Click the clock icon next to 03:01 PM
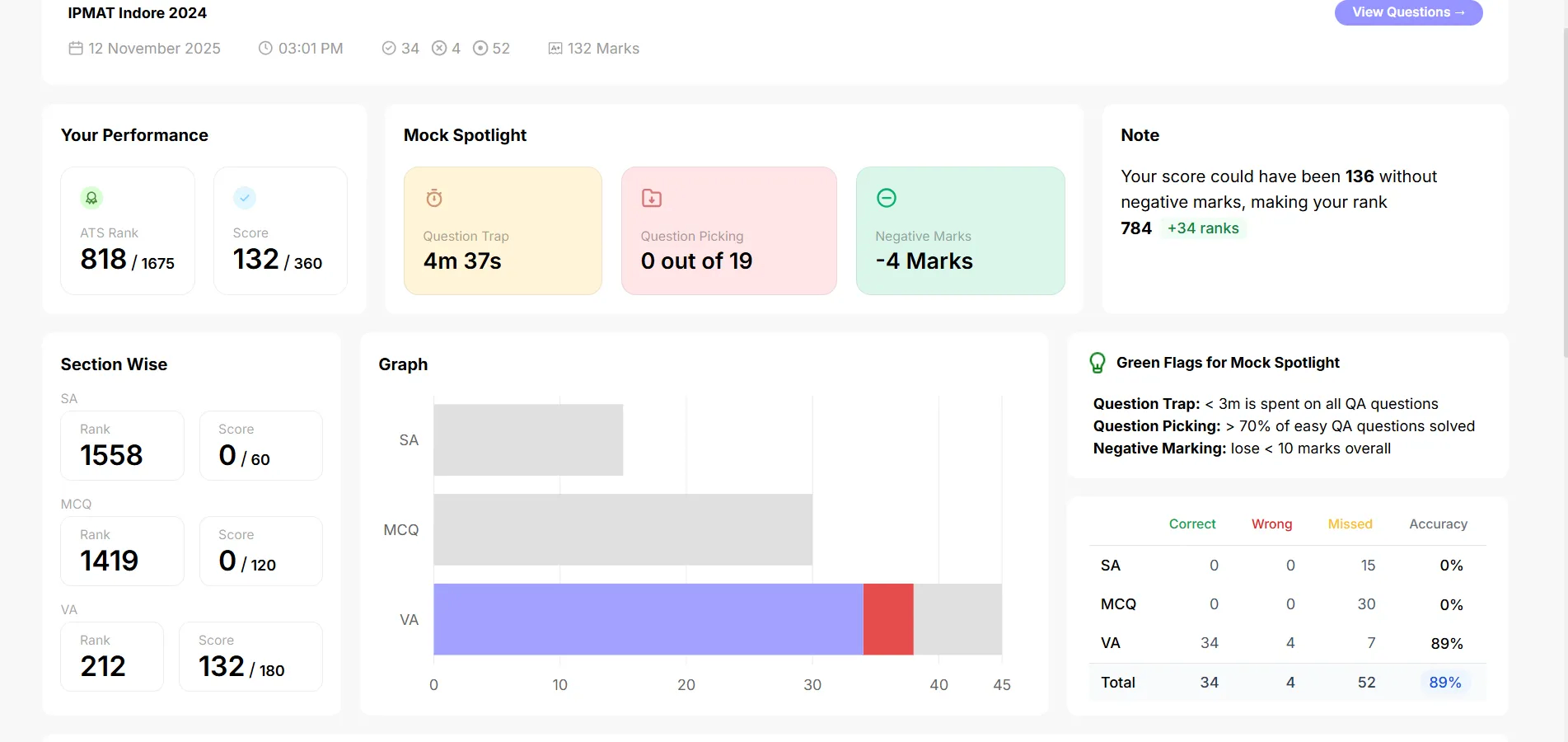1568x742 pixels. click(x=265, y=49)
